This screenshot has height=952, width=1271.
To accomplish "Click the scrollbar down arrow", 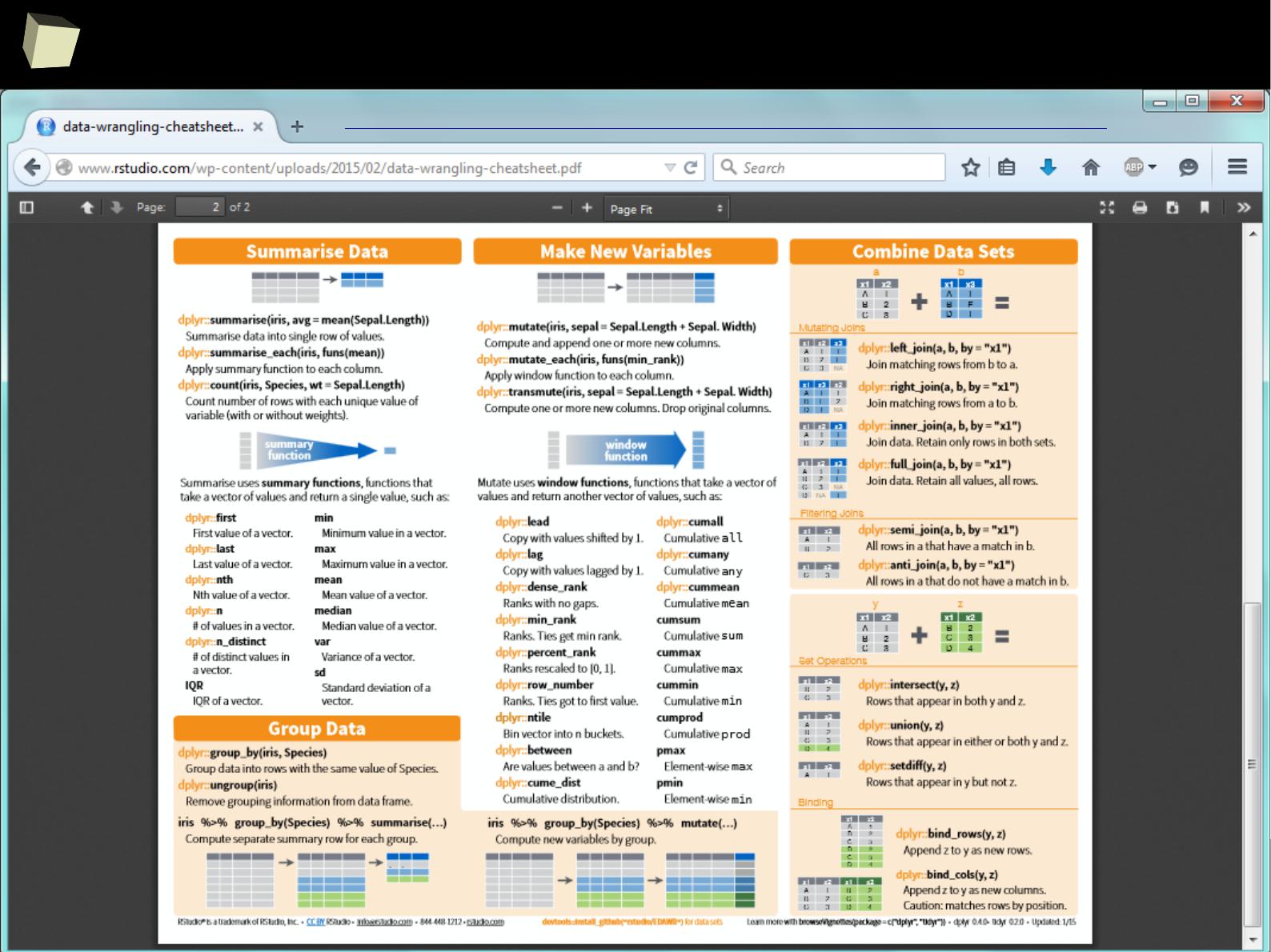I will pyautogui.click(x=1253, y=938).
